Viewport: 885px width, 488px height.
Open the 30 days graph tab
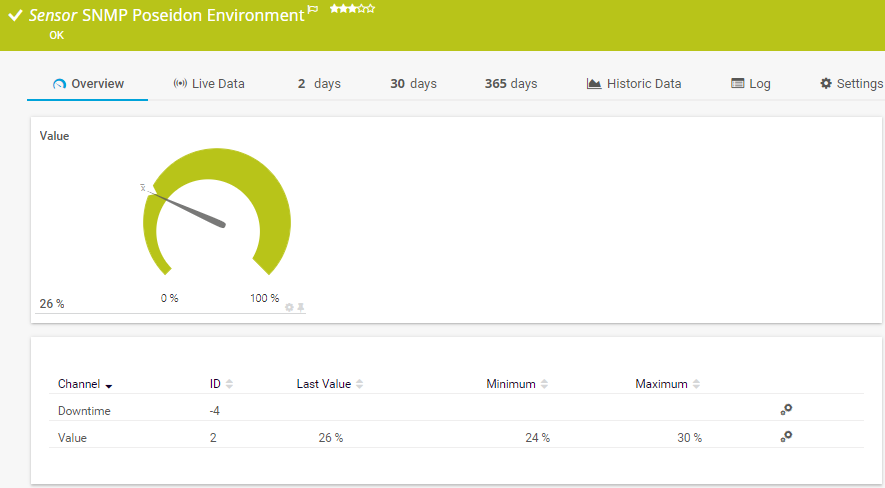(x=413, y=84)
